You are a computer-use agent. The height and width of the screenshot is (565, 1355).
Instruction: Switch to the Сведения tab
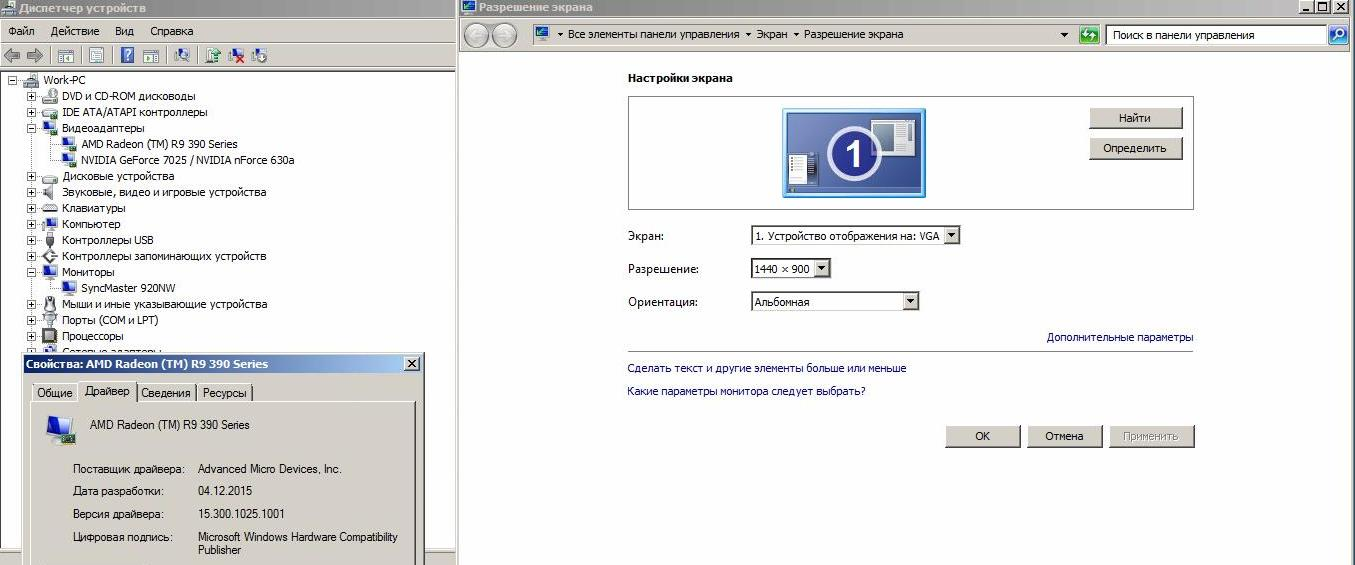[165, 393]
